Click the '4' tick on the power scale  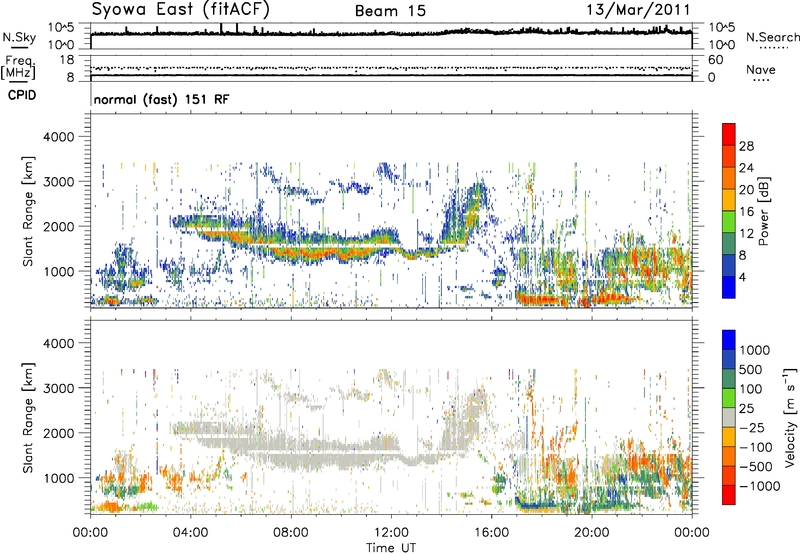pyautogui.click(x=742, y=277)
